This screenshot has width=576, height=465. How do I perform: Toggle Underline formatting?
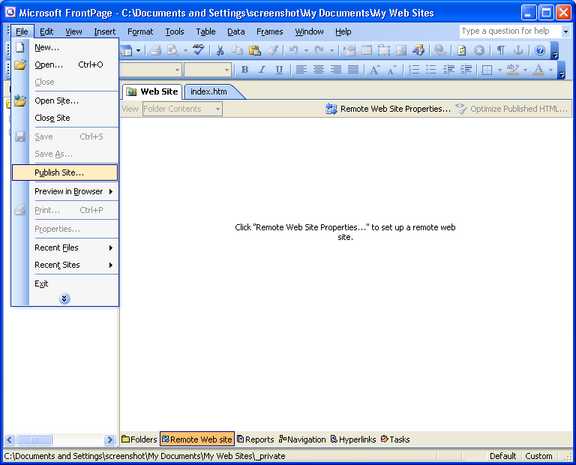[x=279, y=69]
